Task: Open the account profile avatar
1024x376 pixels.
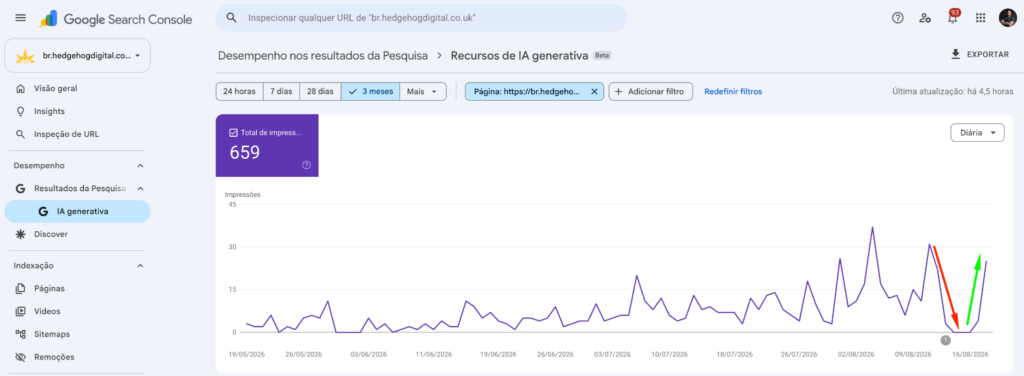Action: [x=1007, y=18]
